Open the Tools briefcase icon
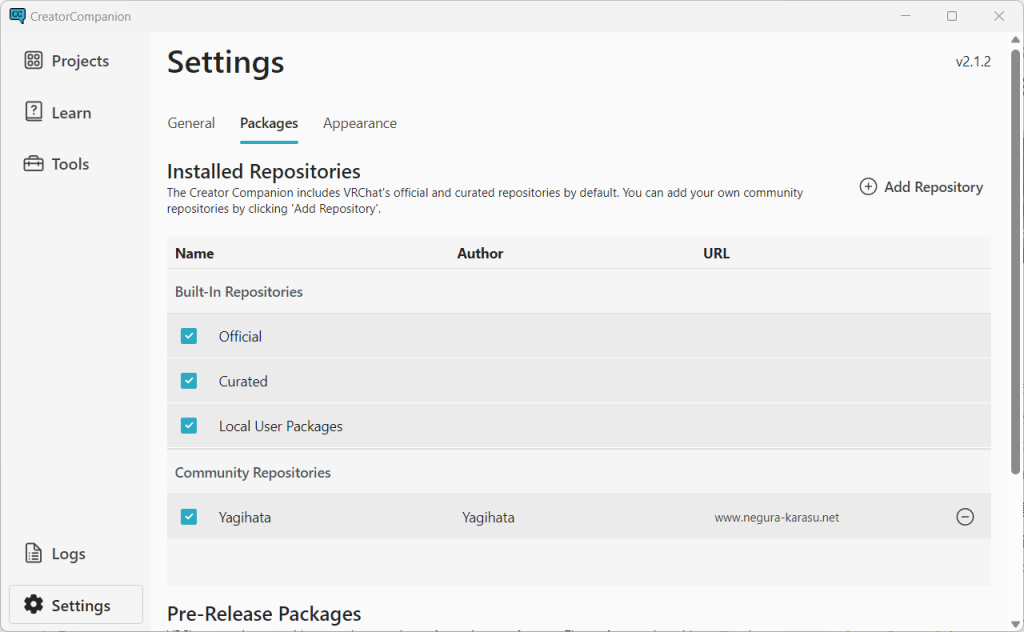The height and width of the screenshot is (632, 1024). point(33,163)
